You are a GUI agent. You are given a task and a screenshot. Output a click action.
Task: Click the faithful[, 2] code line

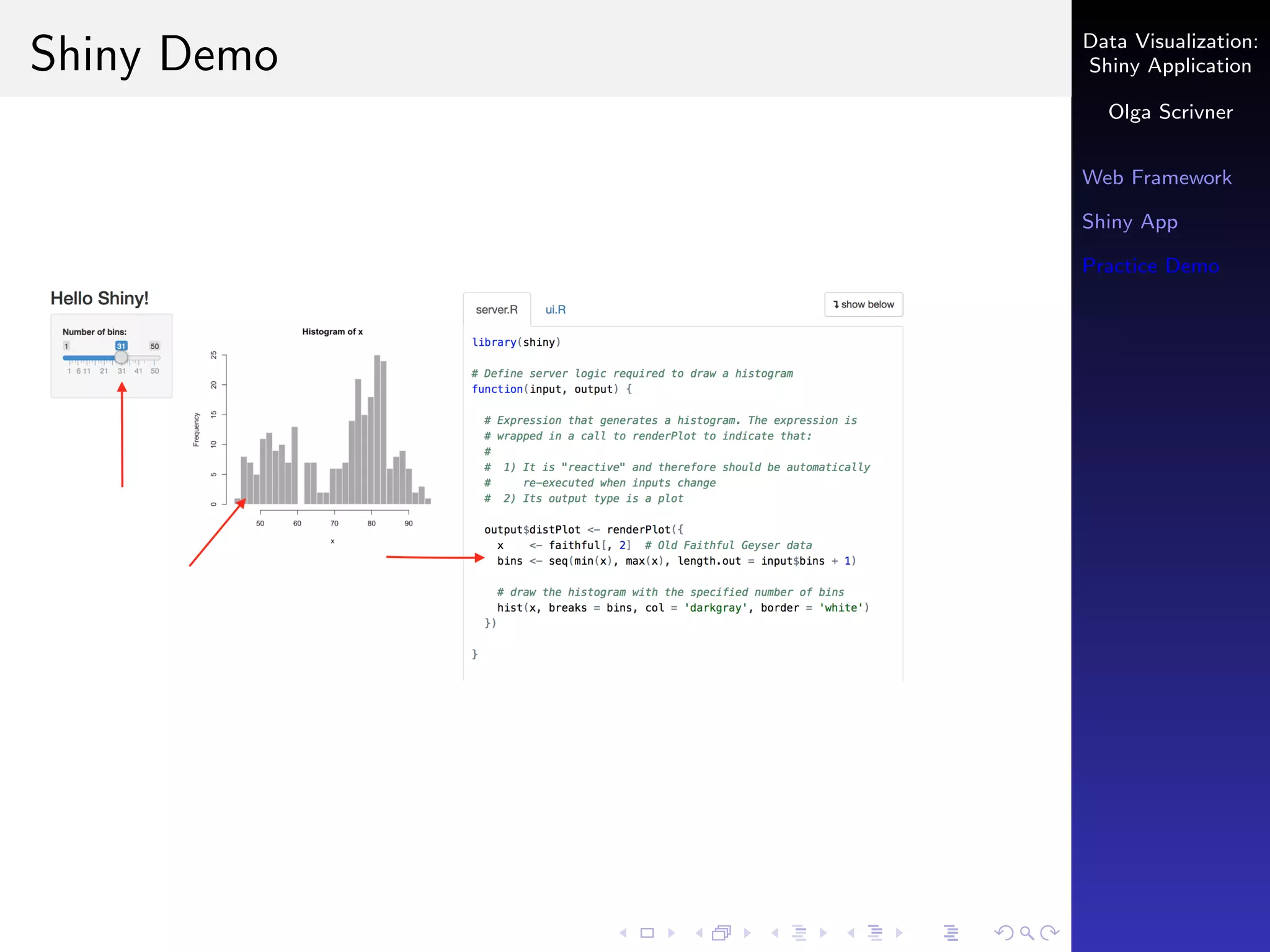(x=654, y=545)
